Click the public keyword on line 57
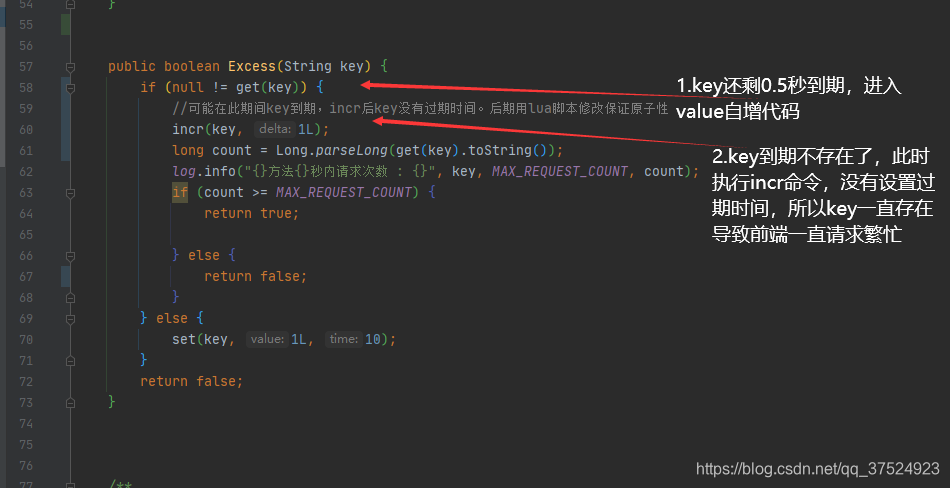This screenshot has width=950, height=488. (x=131, y=66)
